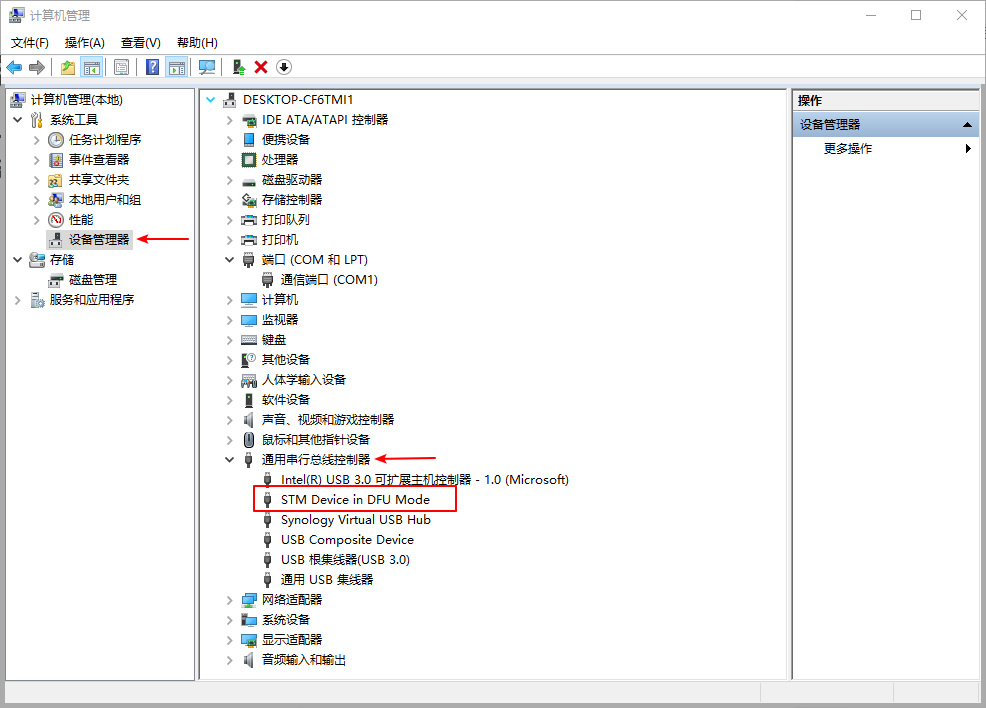986x708 pixels.
Task: Click the 存储控制器 category icon
Action: pyautogui.click(x=249, y=200)
